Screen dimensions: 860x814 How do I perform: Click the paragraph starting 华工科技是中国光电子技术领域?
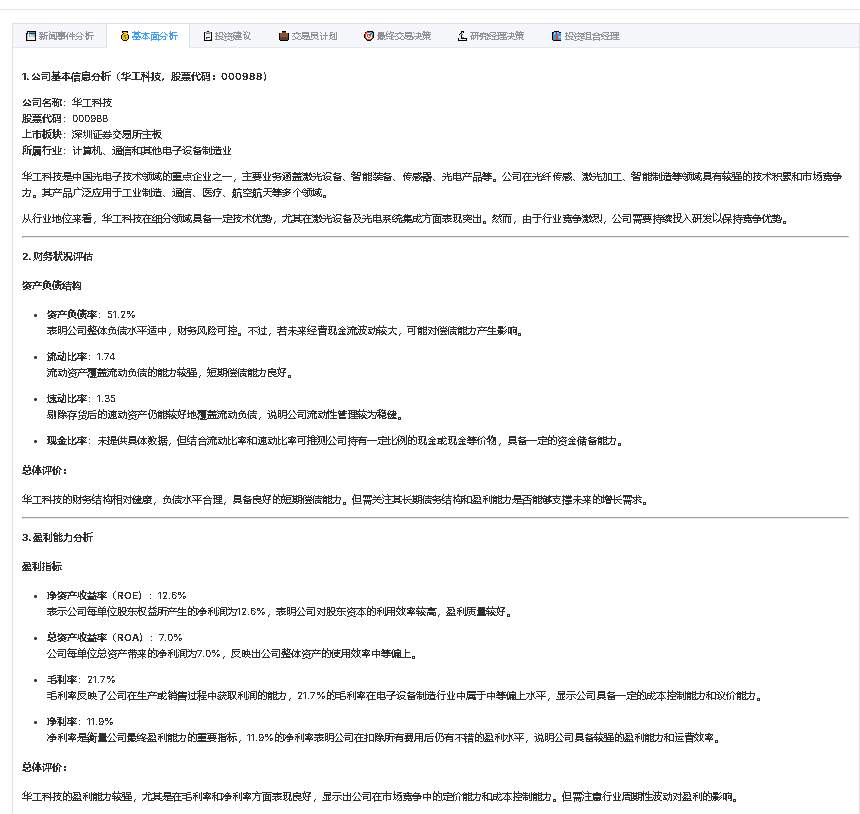click(x=432, y=185)
